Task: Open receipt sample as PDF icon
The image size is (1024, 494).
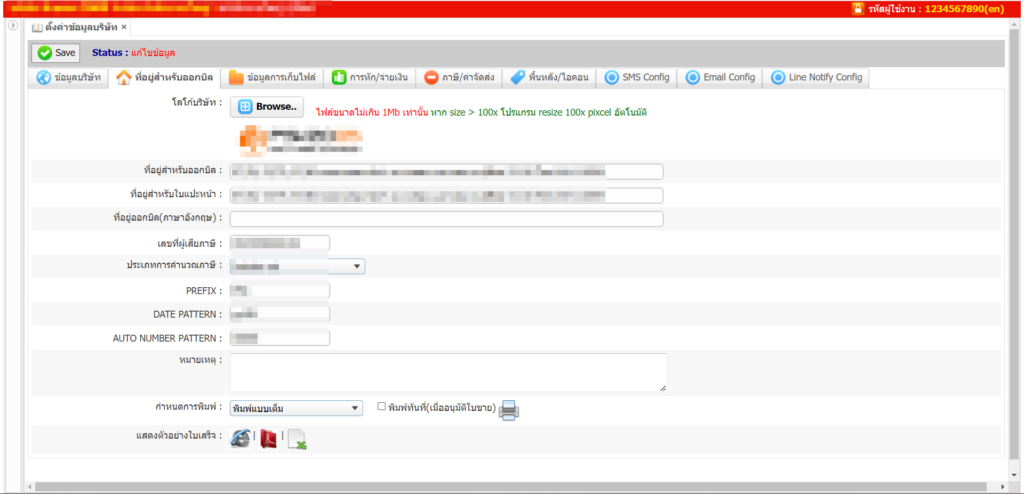Action: 268,438
